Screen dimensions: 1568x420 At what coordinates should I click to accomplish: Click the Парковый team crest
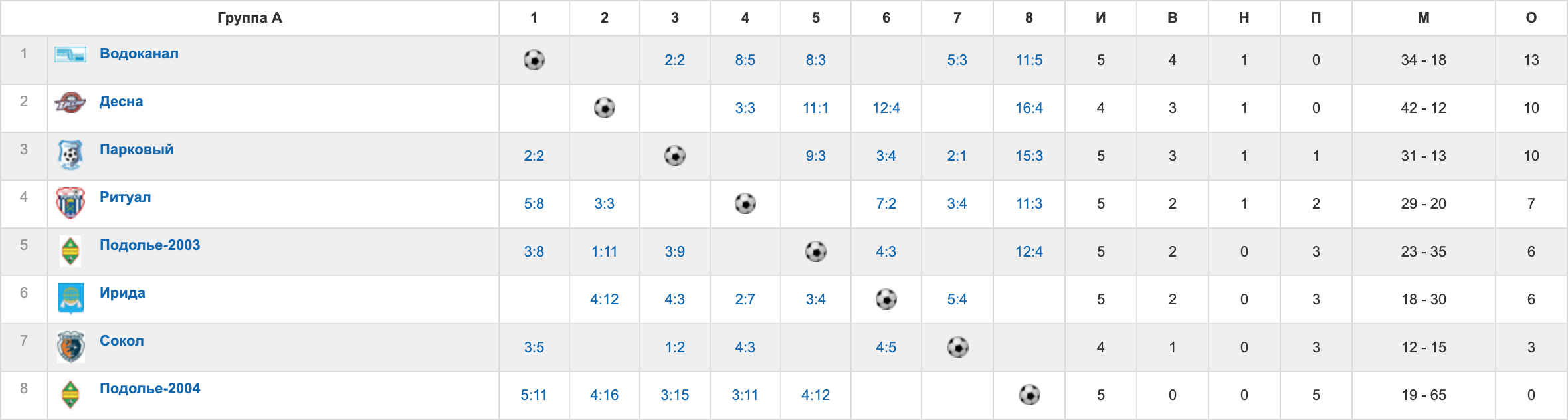pyautogui.click(x=70, y=156)
